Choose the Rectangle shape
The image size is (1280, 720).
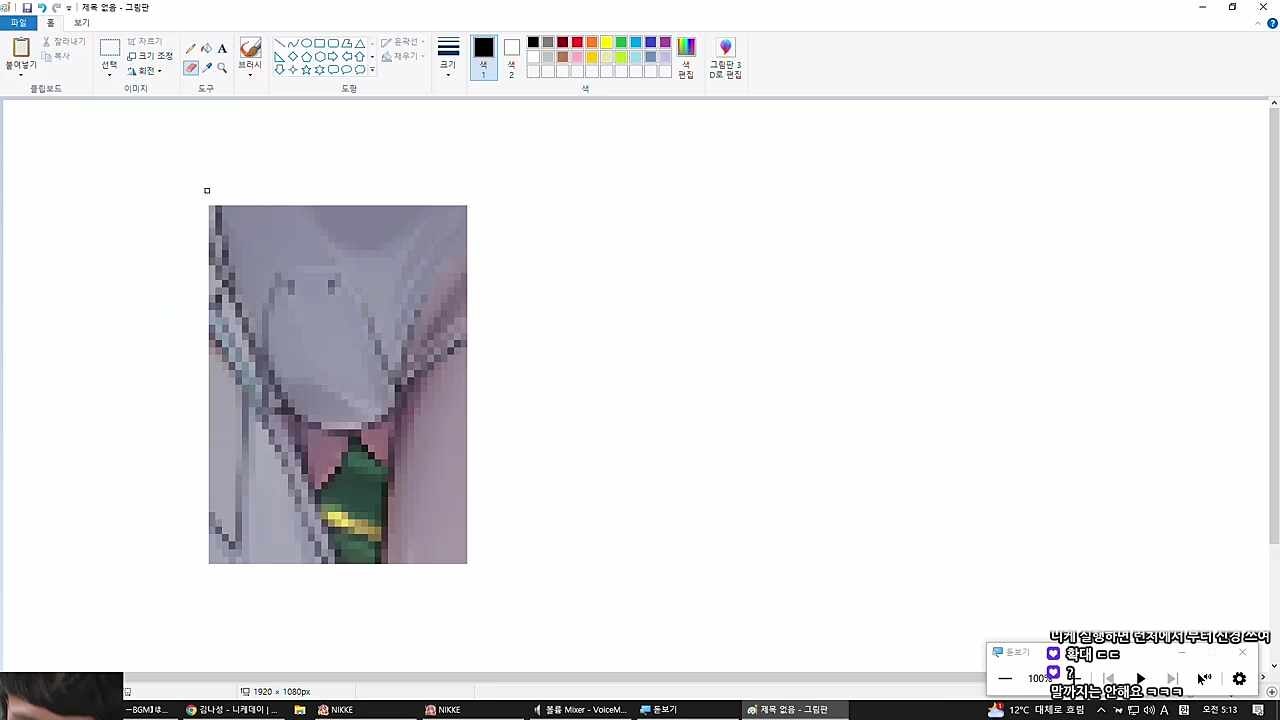[x=320, y=43]
